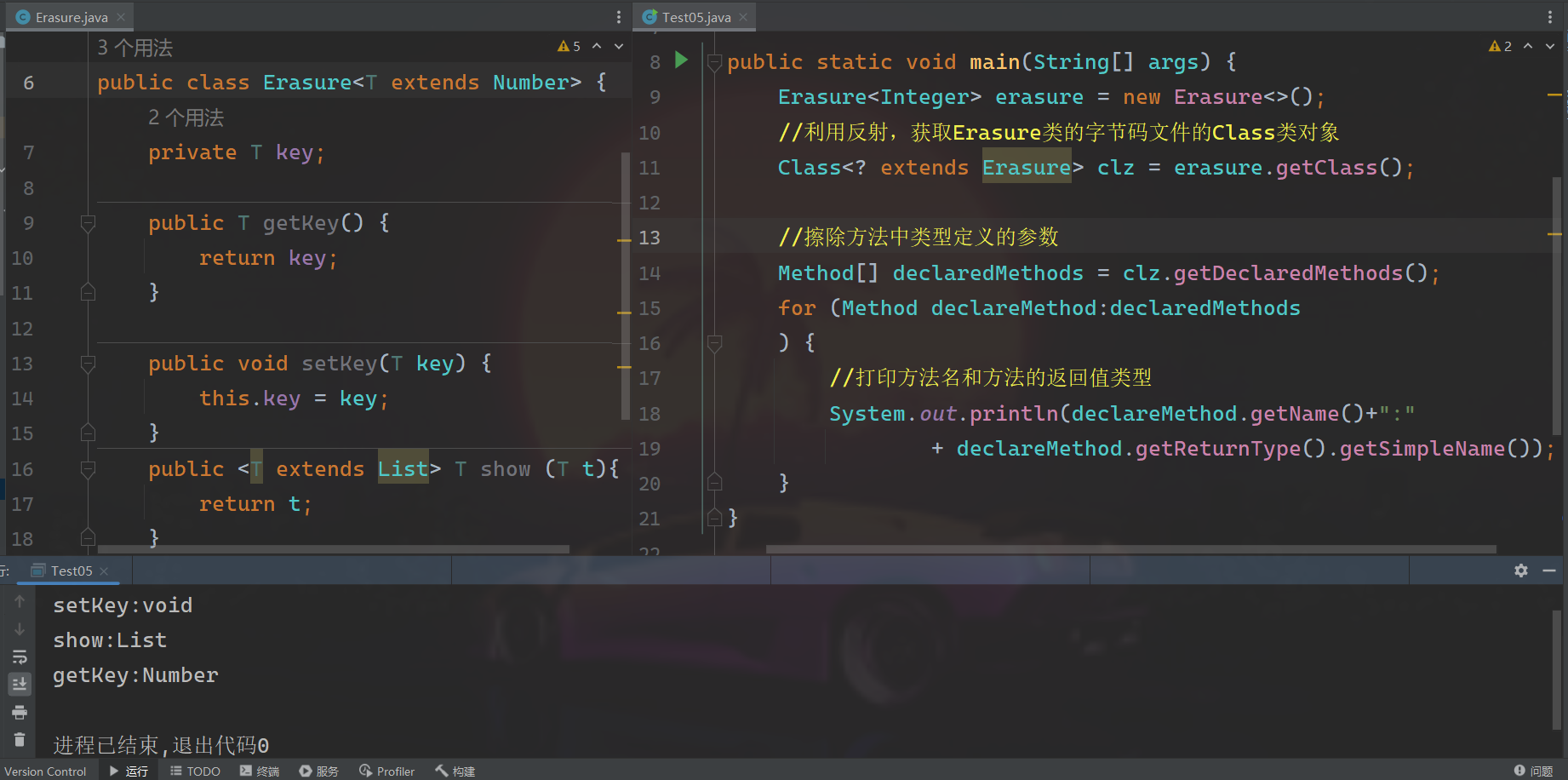Screen dimensions: 1568x780
Task: Toggle soft-wrap in the run console
Action: (20, 657)
